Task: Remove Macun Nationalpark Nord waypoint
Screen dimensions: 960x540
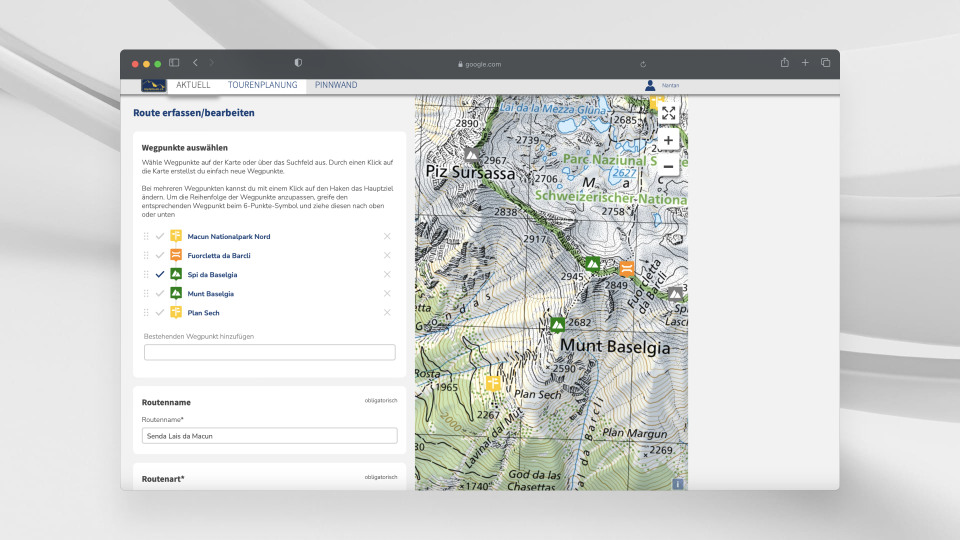Action: point(387,236)
